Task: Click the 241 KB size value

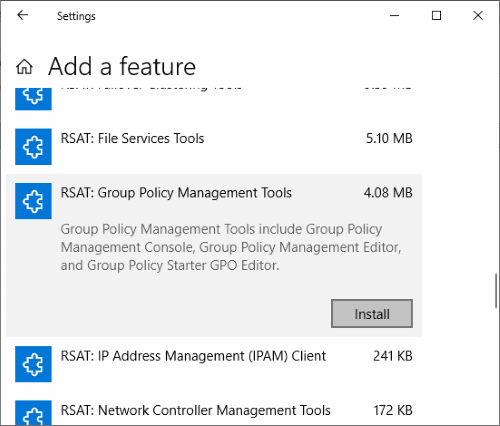Action: (393, 356)
